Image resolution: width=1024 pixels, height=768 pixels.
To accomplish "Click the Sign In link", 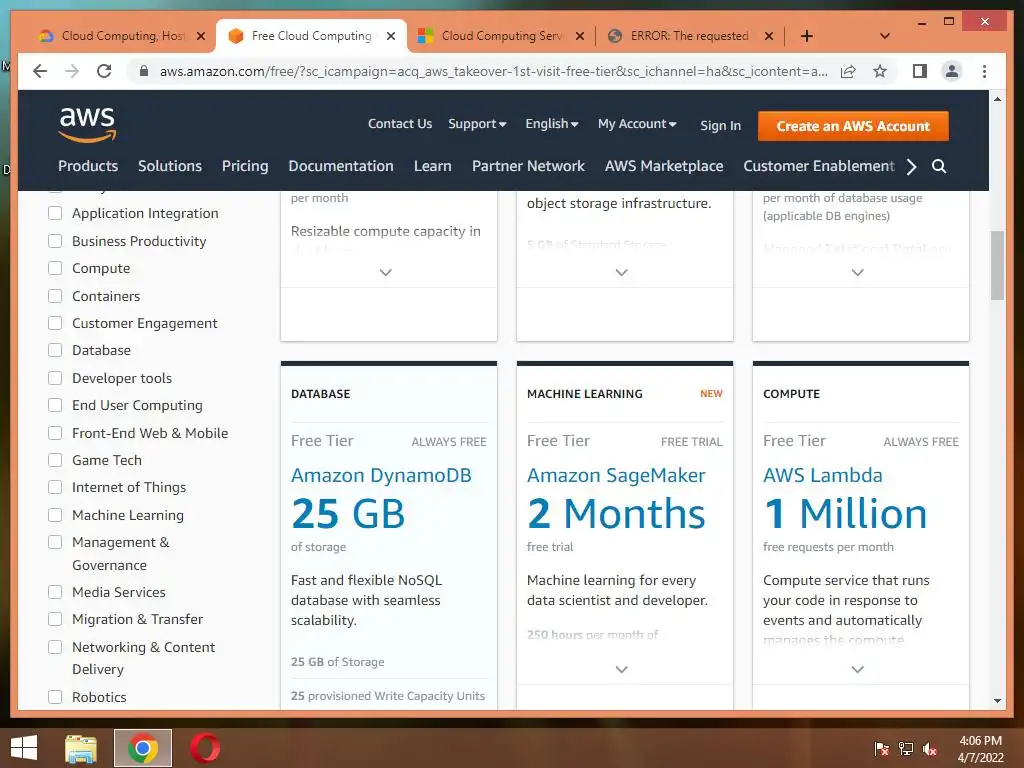I will tap(720, 125).
